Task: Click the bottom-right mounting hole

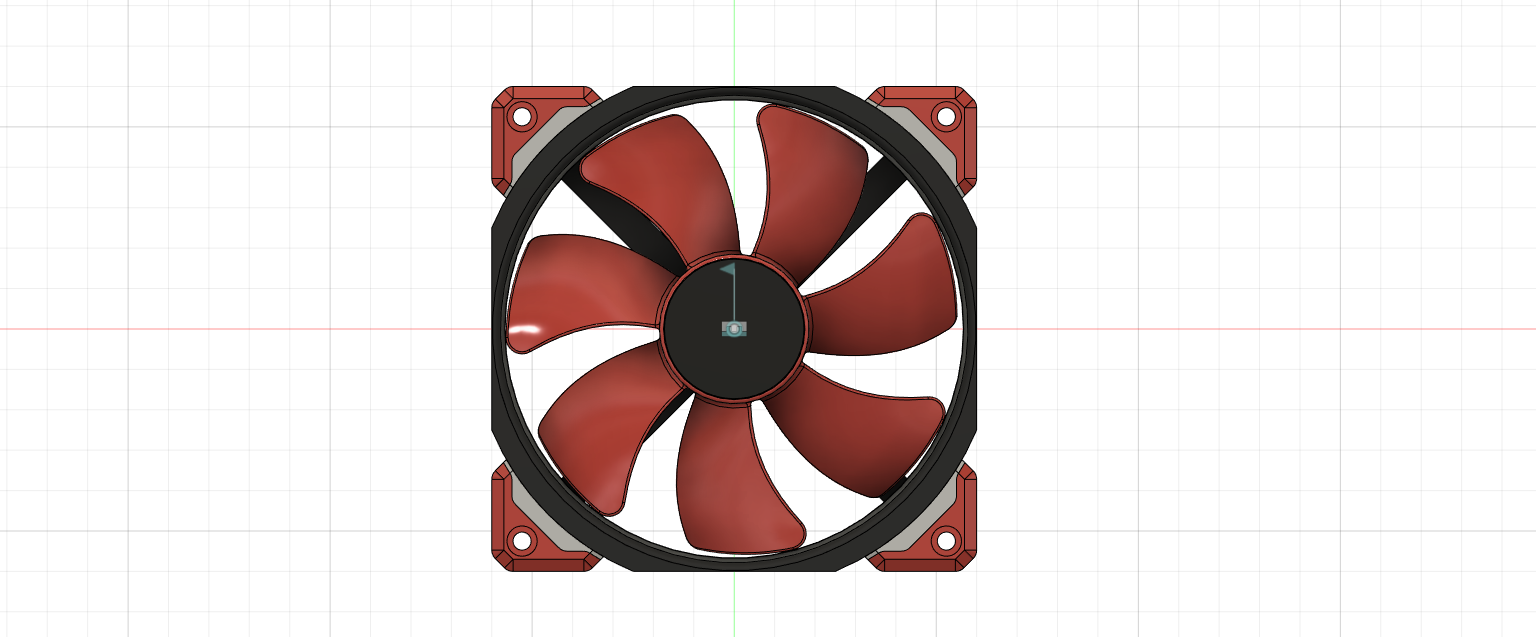Action: point(946,541)
